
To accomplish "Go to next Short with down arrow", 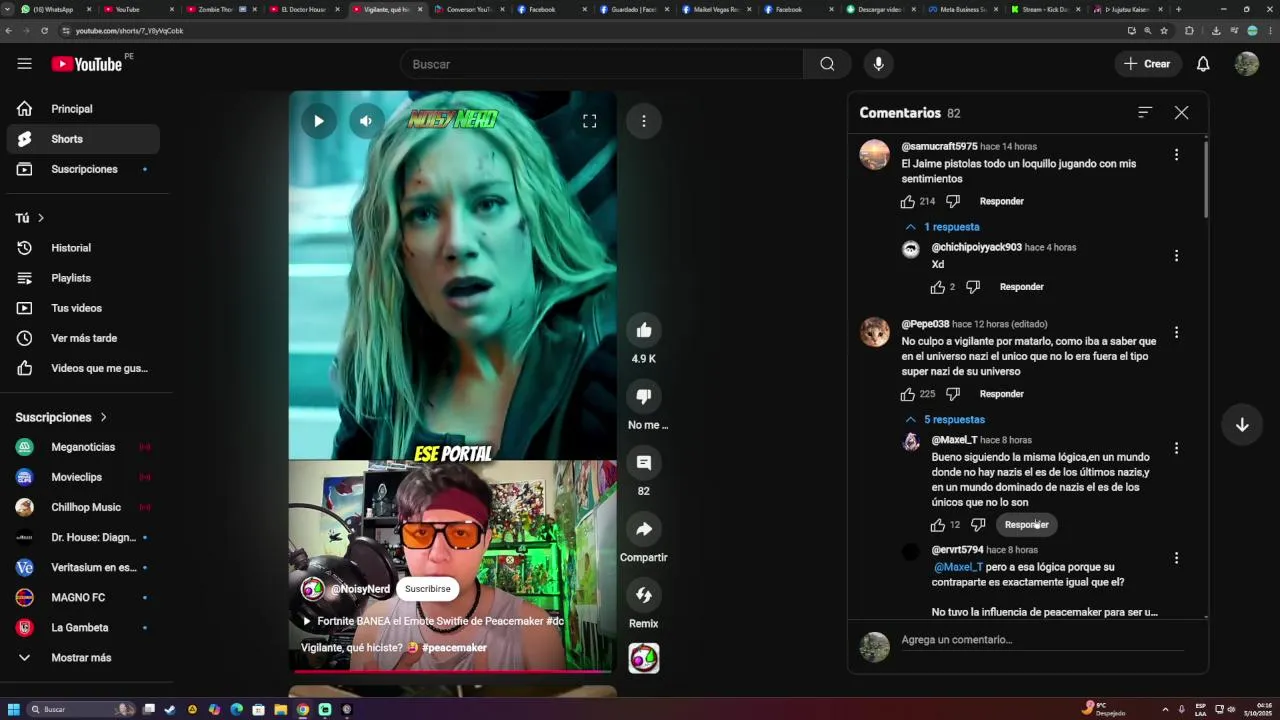I will point(1241,425).
